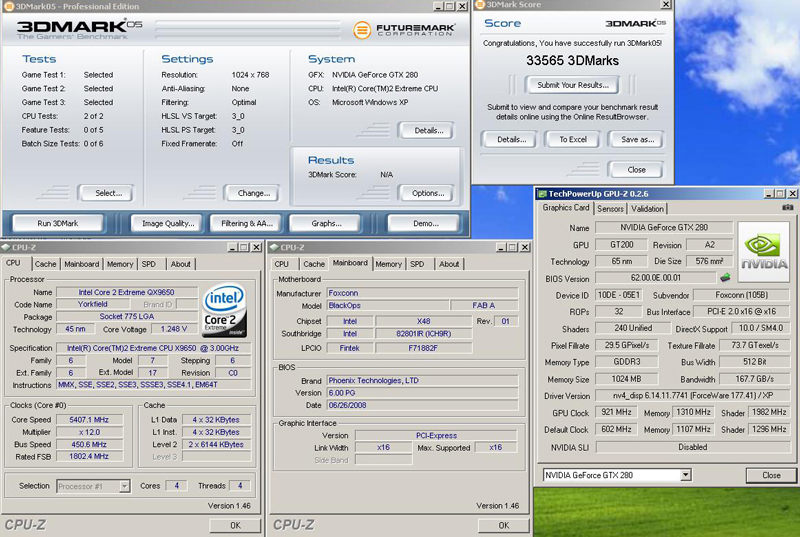Screen dimensions: 800x537
Task: Click Core Speed value 5407.1 MHz
Action: (89, 420)
